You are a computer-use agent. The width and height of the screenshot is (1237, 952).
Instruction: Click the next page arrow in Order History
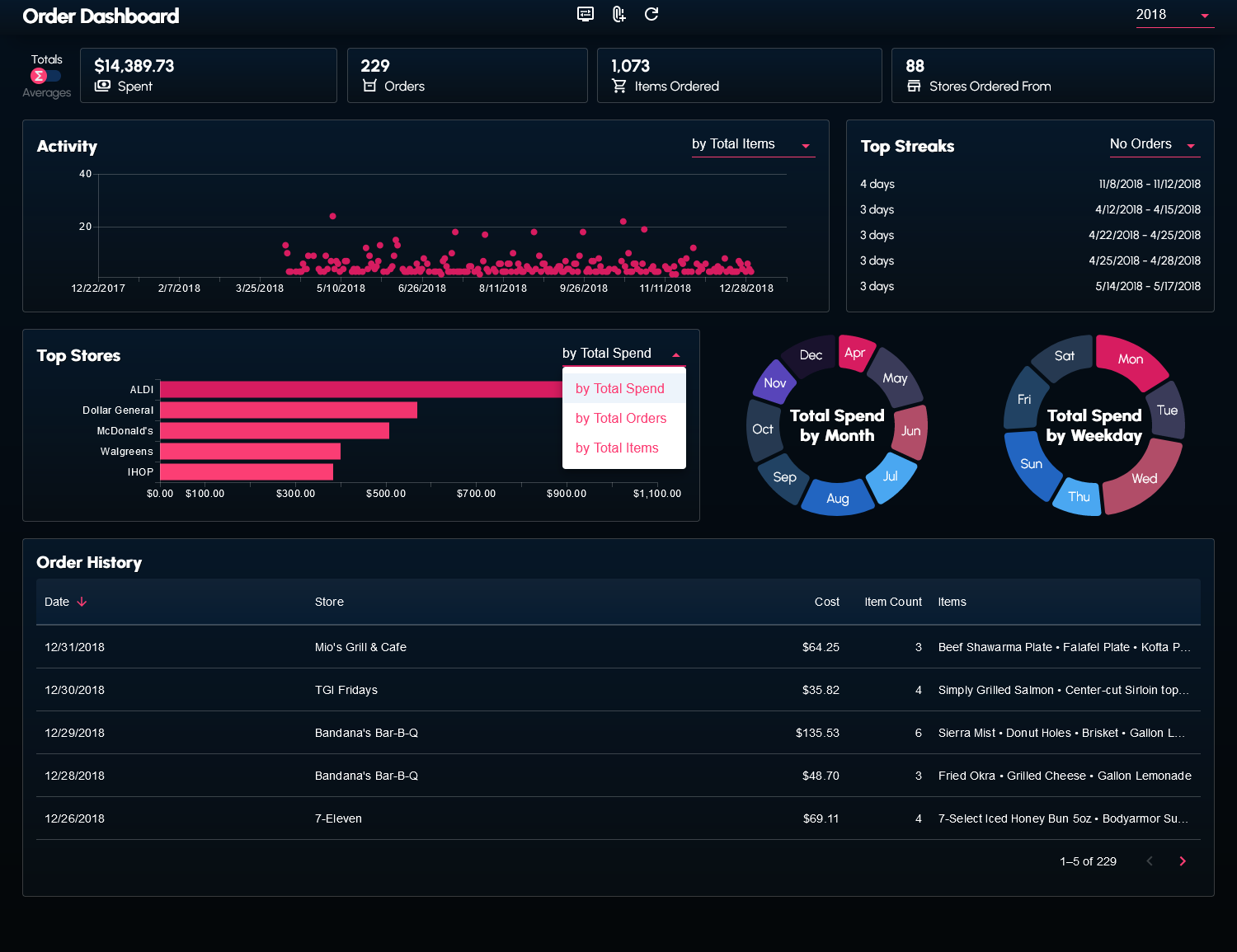pyautogui.click(x=1183, y=861)
